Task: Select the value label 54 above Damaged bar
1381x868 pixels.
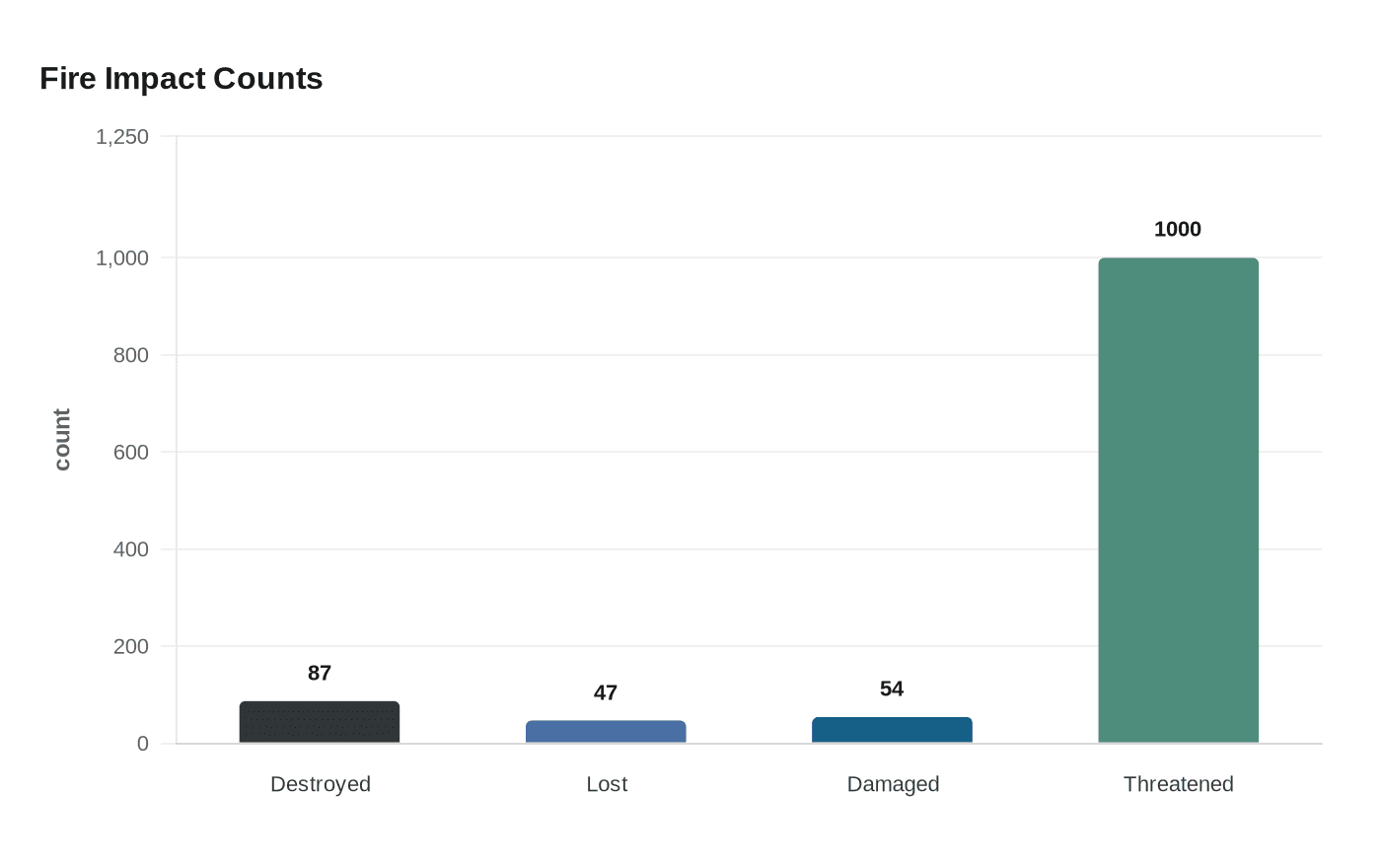Action: coord(892,688)
